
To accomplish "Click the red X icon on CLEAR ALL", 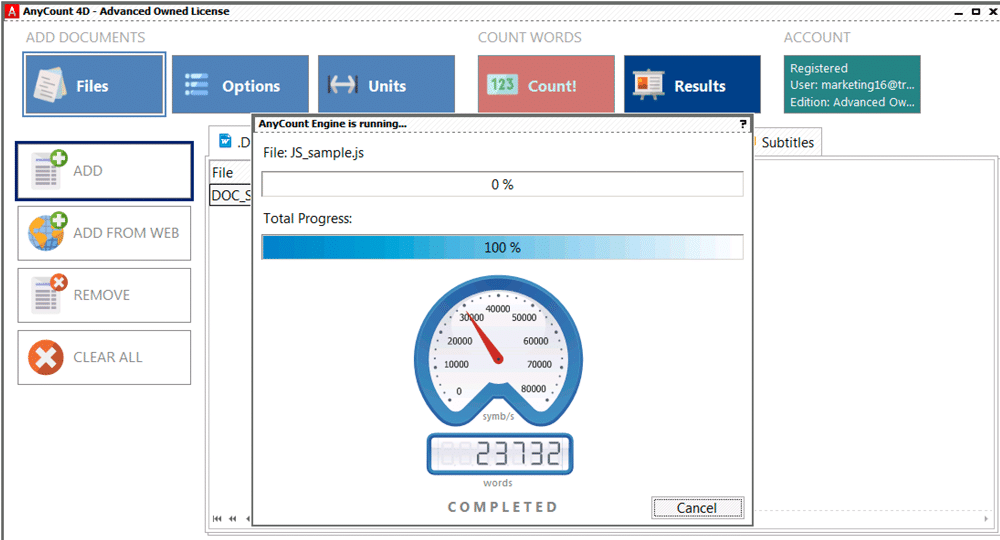I will pyautogui.click(x=45, y=357).
